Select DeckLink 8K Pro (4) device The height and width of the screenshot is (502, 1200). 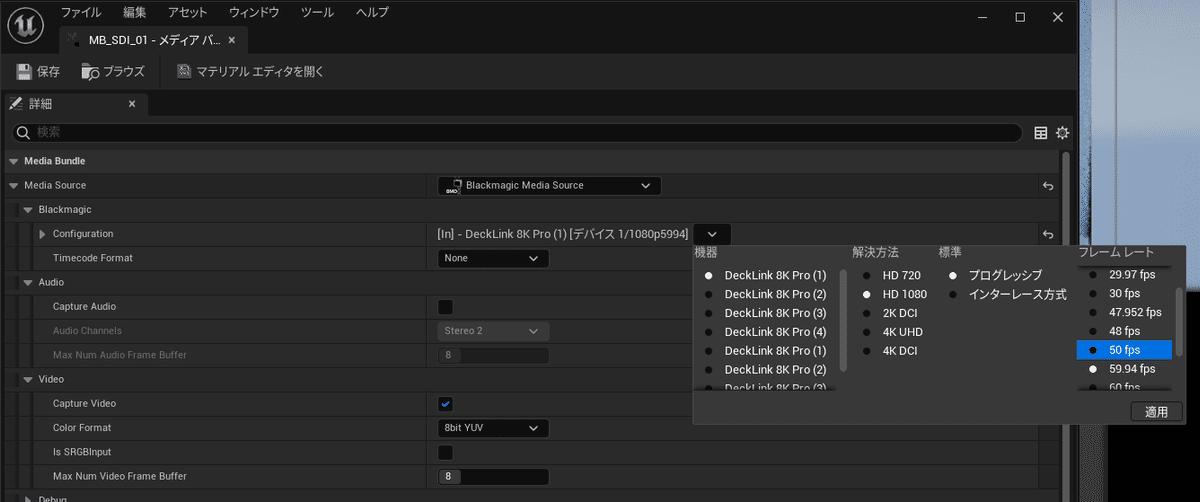click(767, 332)
